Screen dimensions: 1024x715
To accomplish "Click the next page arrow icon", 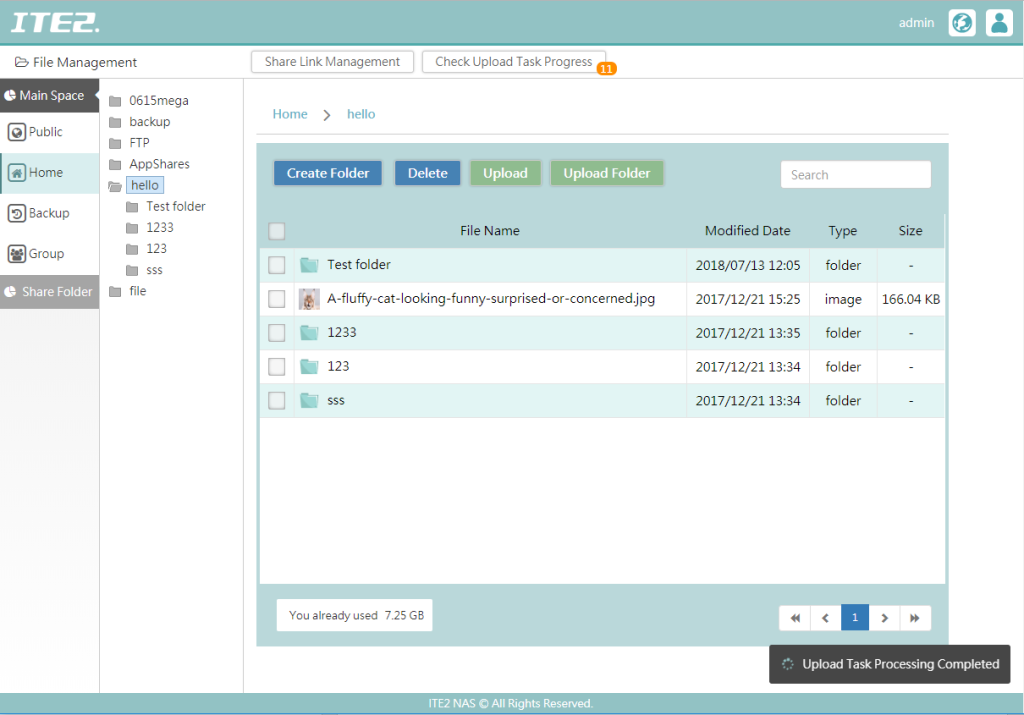I will (x=884, y=618).
